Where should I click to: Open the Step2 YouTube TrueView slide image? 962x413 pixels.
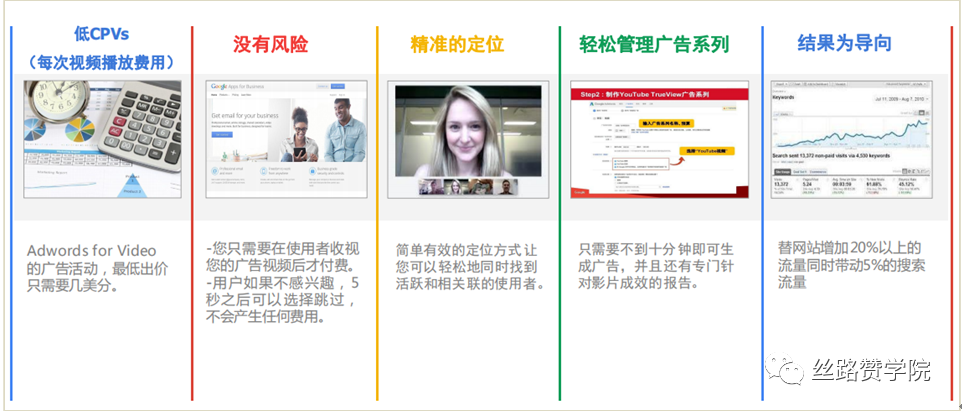coord(660,139)
